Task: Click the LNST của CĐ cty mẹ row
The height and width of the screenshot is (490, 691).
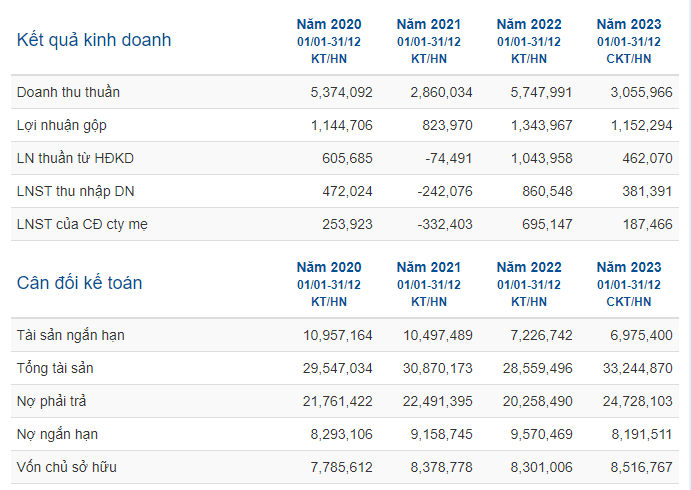Action: click(345, 224)
